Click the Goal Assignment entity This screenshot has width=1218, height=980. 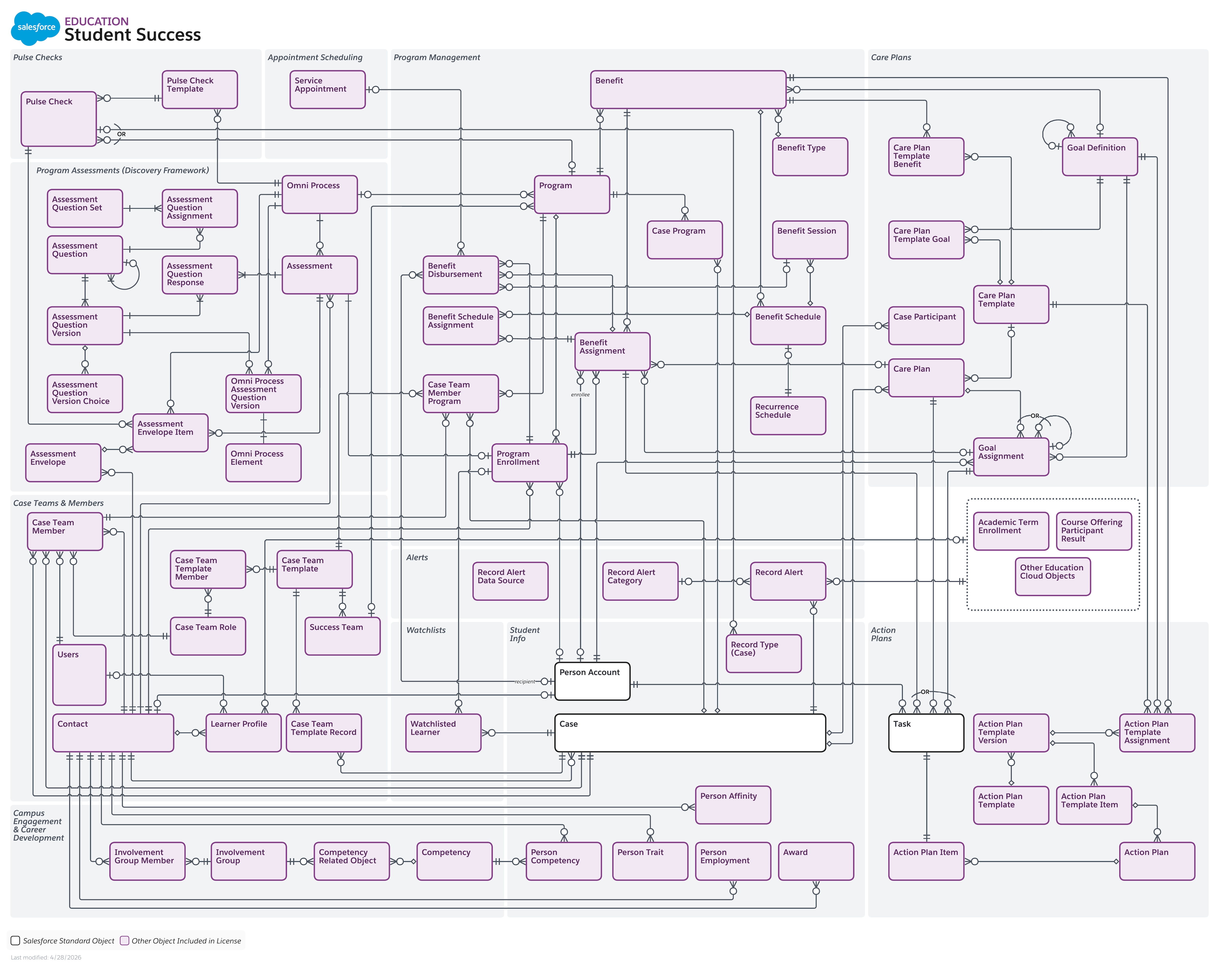point(1011,457)
